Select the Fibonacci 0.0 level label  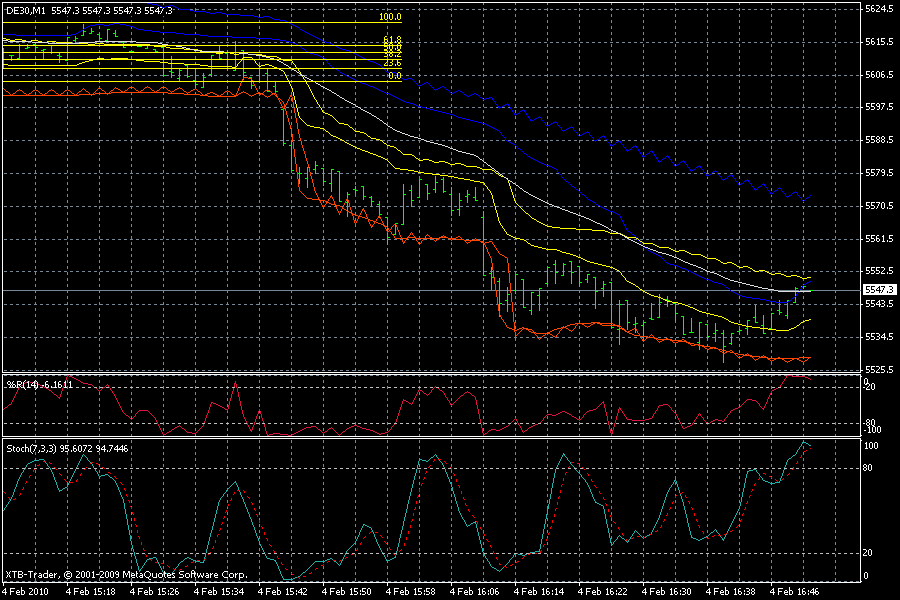tap(395, 76)
